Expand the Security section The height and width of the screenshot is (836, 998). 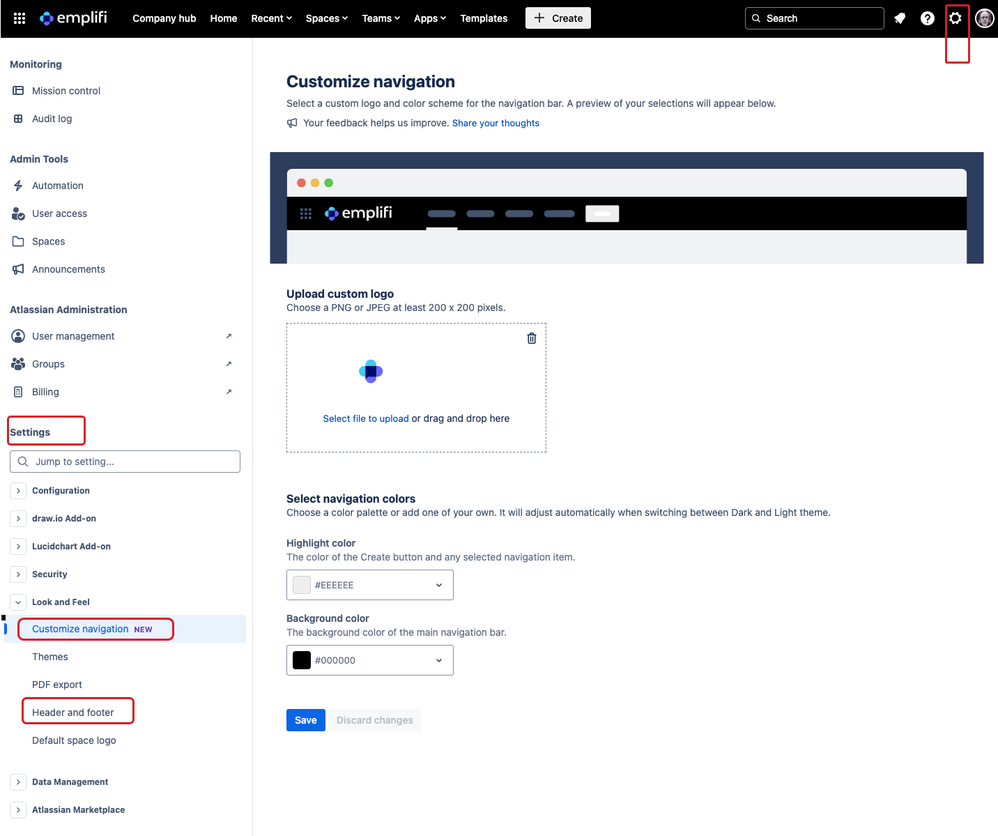(x=18, y=574)
